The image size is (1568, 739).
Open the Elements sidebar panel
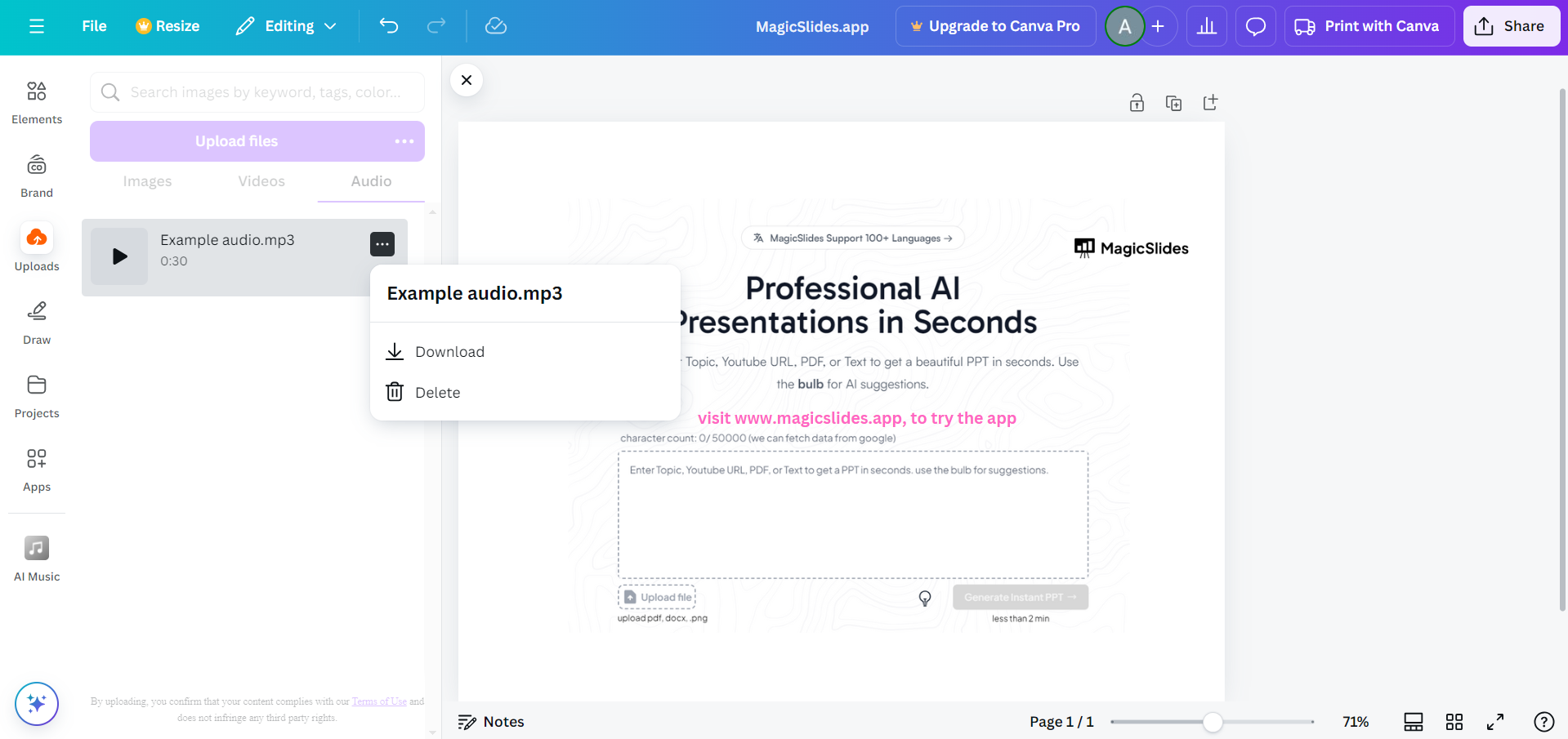pyautogui.click(x=37, y=103)
